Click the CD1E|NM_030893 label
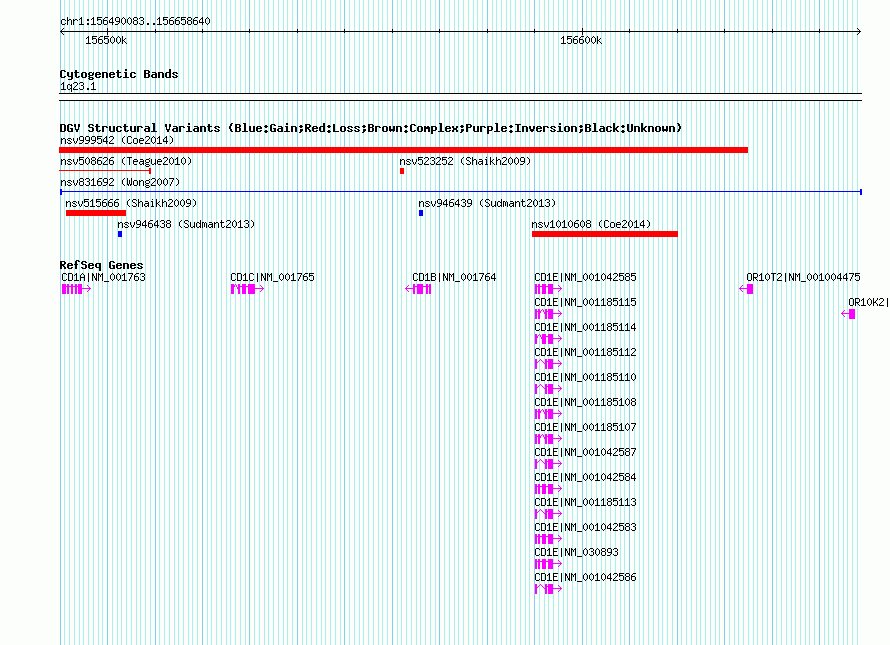This screenshot has height=645, width=890. click(576, 552)
